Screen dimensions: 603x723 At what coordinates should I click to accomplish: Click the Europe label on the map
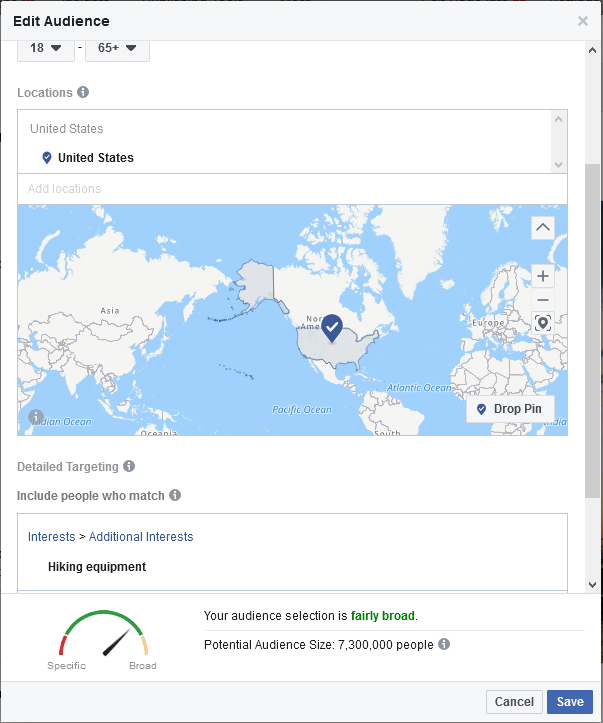488,323
